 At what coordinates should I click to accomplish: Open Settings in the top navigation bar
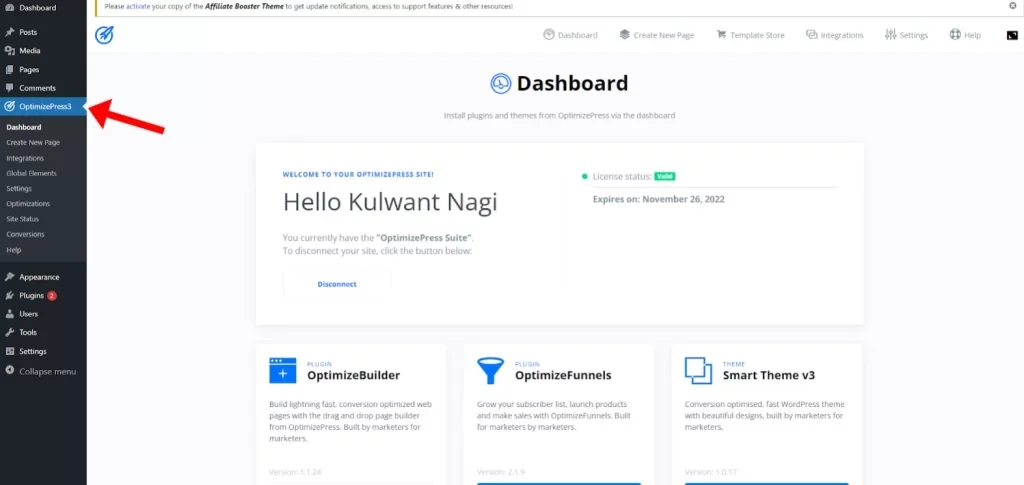(x=906, y=35)
